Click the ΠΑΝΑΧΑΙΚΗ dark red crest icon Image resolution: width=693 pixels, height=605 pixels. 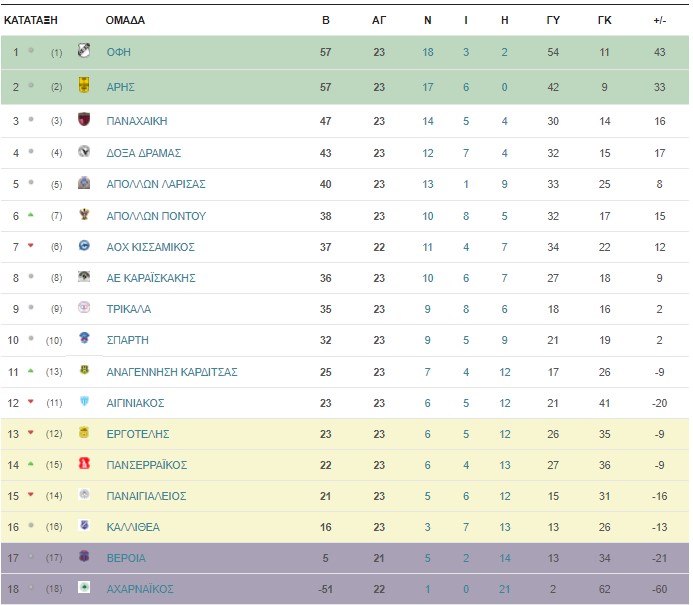tap(84, 119)
